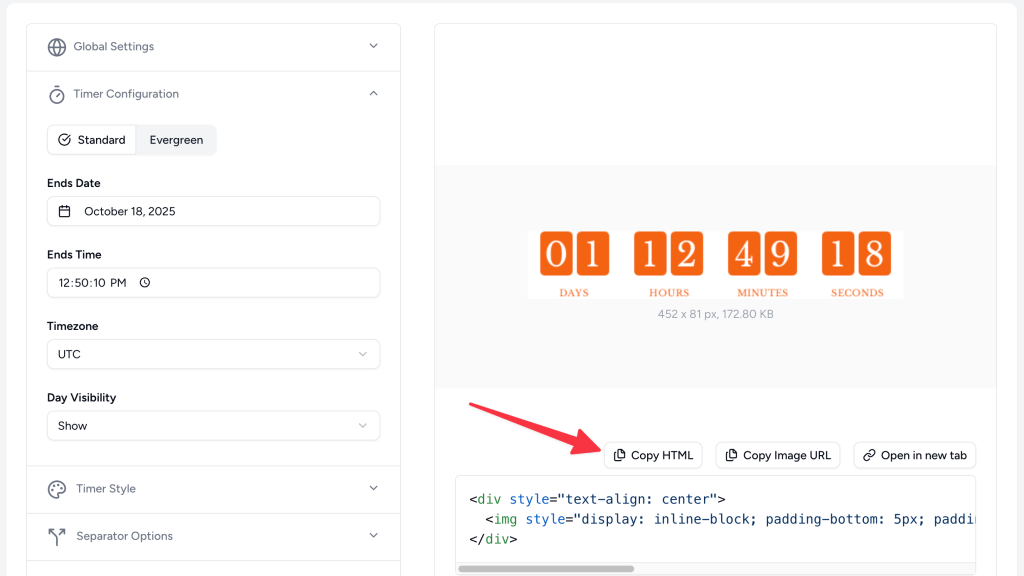
Task: Select the Standard timer mode
Action: click(92, 140)
